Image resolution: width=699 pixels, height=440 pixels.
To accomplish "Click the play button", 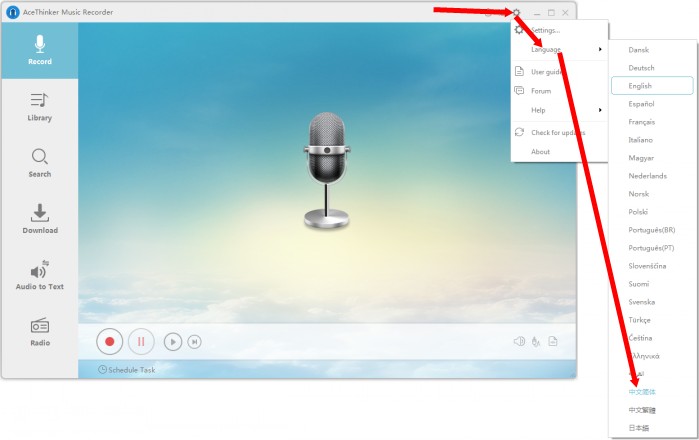I will pyautogui.click(x=173, y=342).
